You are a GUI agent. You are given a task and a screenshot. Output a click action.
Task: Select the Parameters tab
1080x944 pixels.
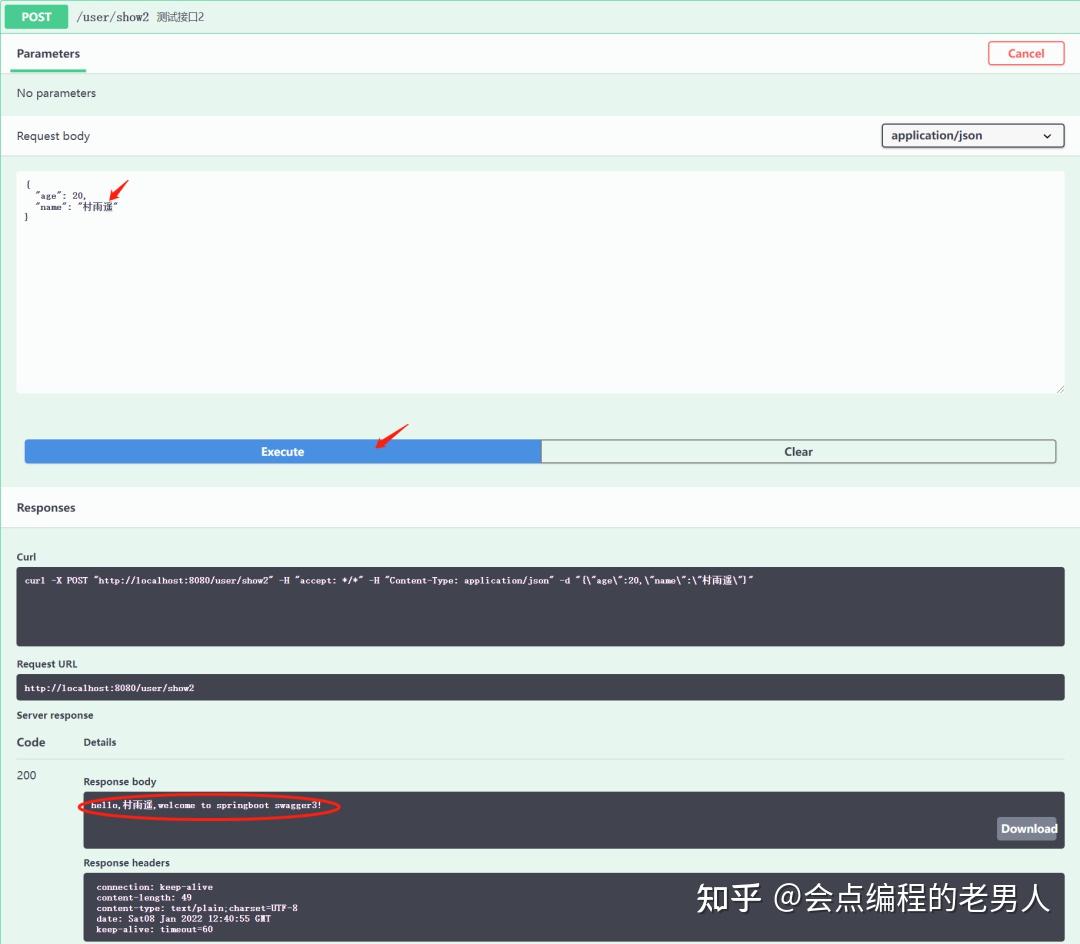(x=47, y=53)
